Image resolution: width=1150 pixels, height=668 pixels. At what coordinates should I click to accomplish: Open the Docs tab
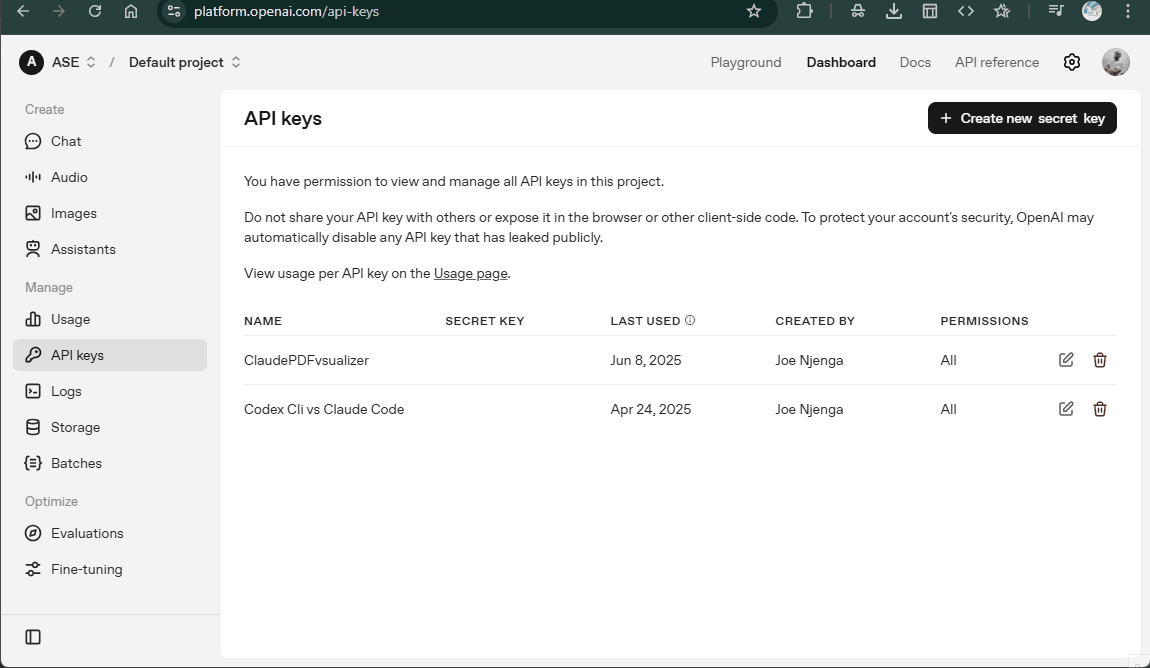(x=915, y=62)
